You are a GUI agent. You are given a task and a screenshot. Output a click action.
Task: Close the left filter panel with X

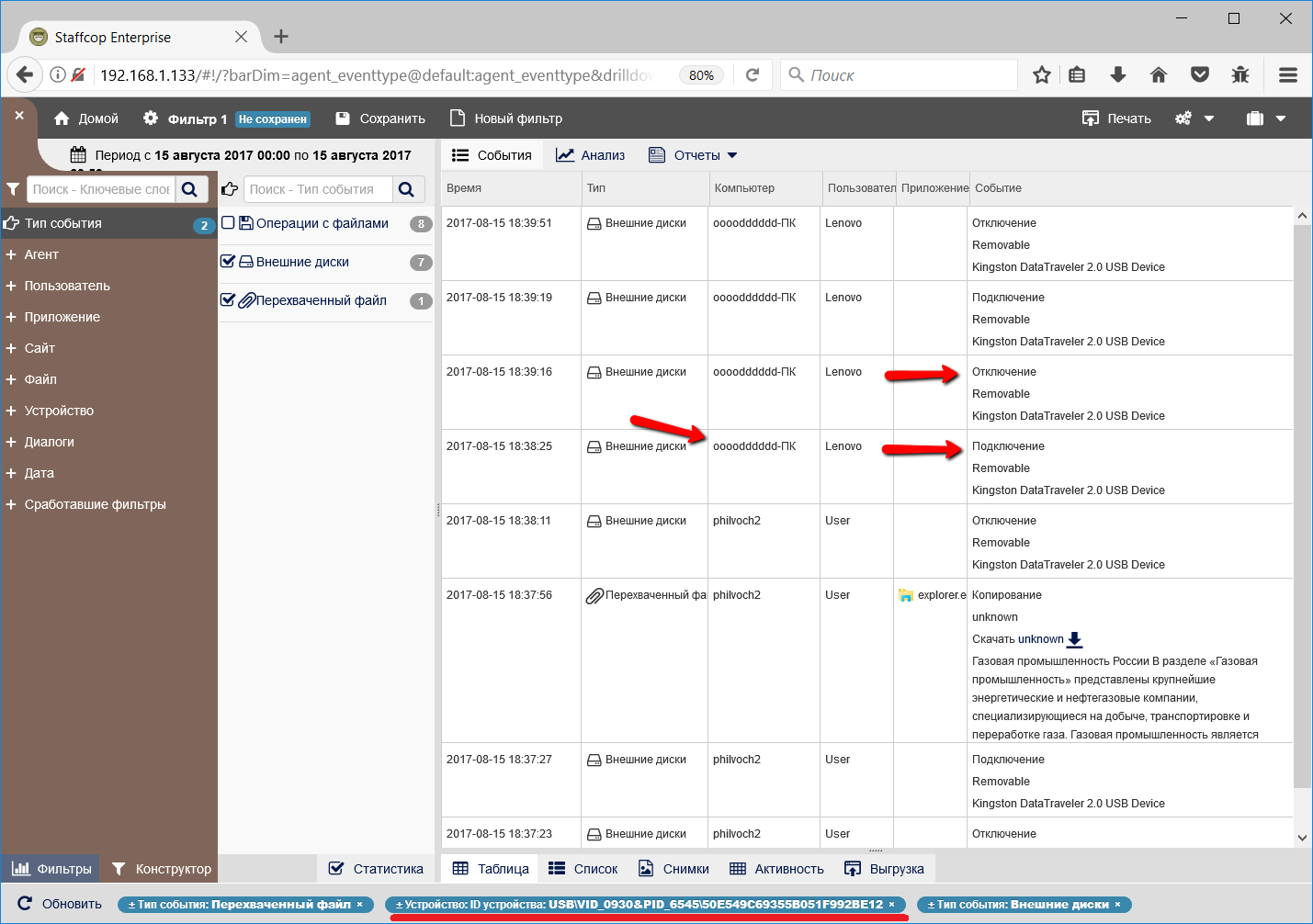(x=19, y=117)
